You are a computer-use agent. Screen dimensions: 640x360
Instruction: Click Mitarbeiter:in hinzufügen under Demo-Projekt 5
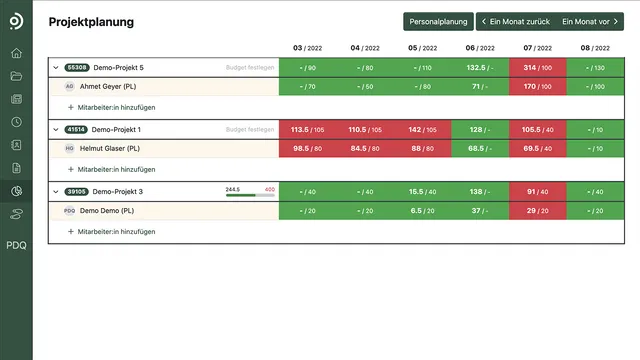pos(116,107)
